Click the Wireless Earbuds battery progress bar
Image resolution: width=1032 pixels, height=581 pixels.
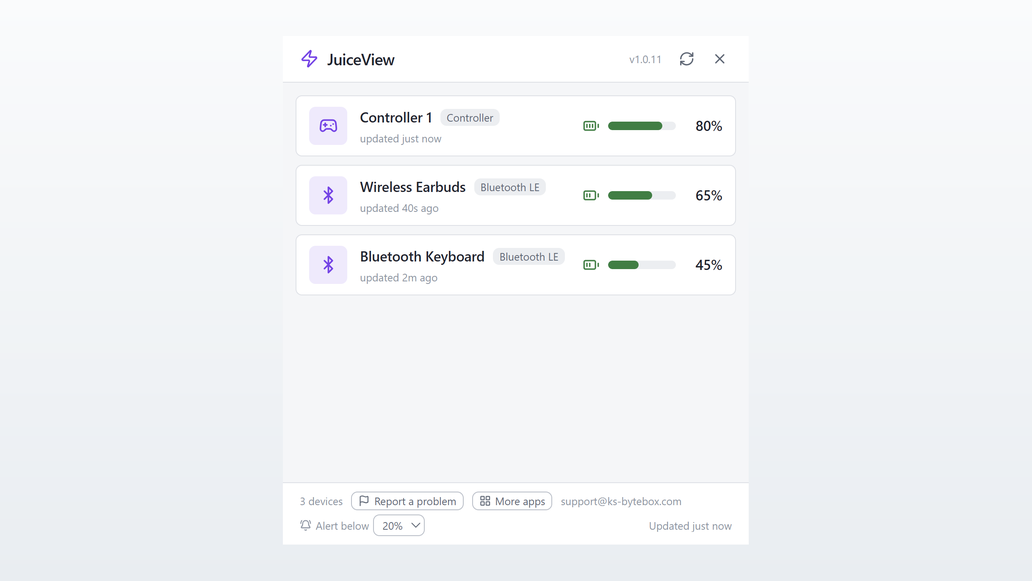tap(642, 195)
